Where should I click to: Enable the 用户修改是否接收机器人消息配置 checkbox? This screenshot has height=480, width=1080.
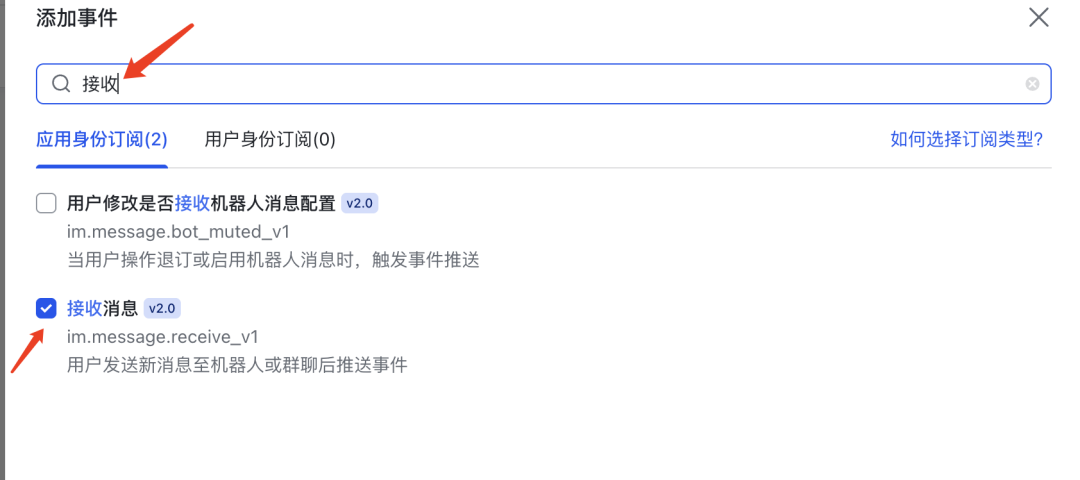(46, 203)
